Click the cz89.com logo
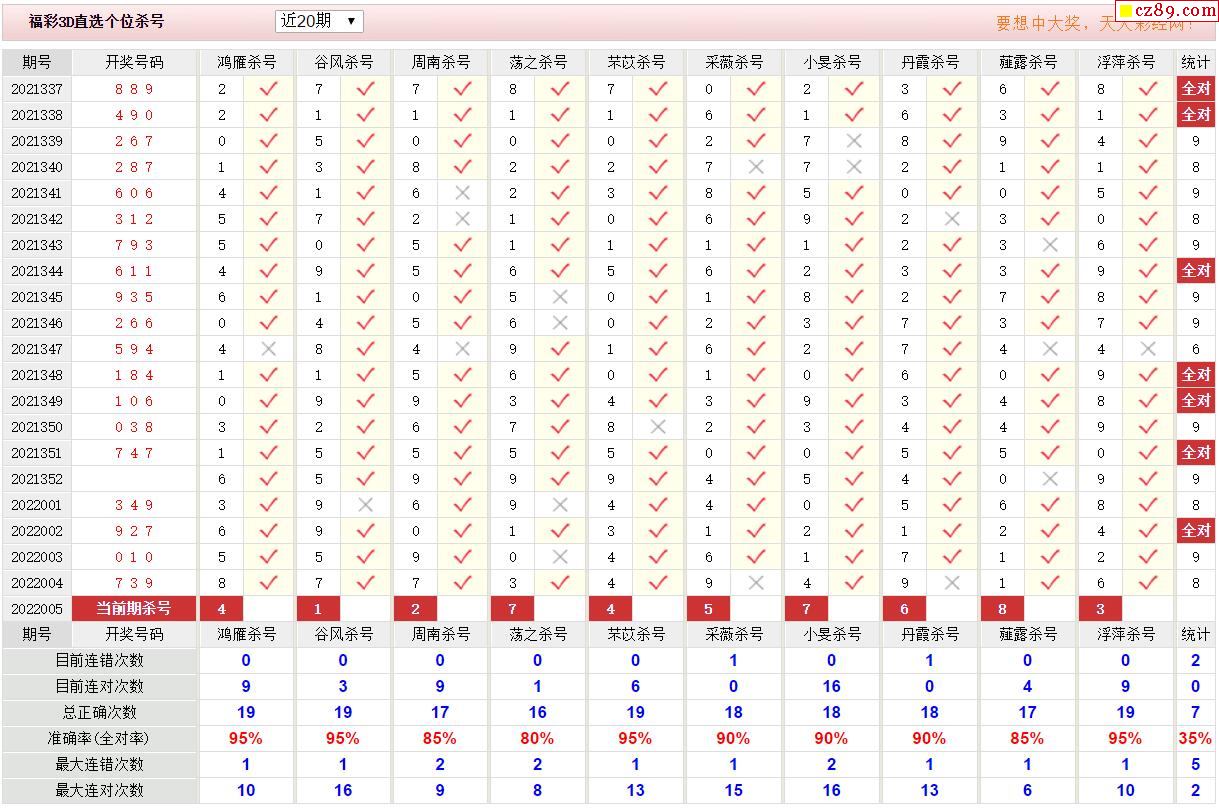This screenshot has width=1219, height=809. coord(1165,11)
